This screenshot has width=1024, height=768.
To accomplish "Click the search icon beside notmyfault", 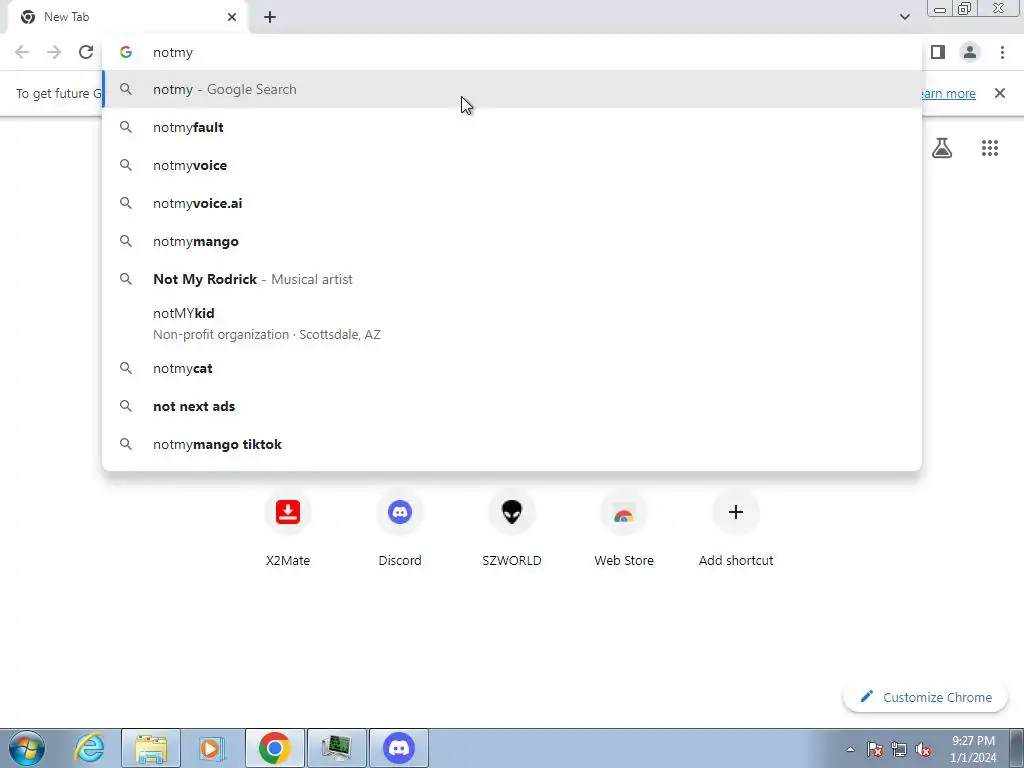I will click(126, 127).
